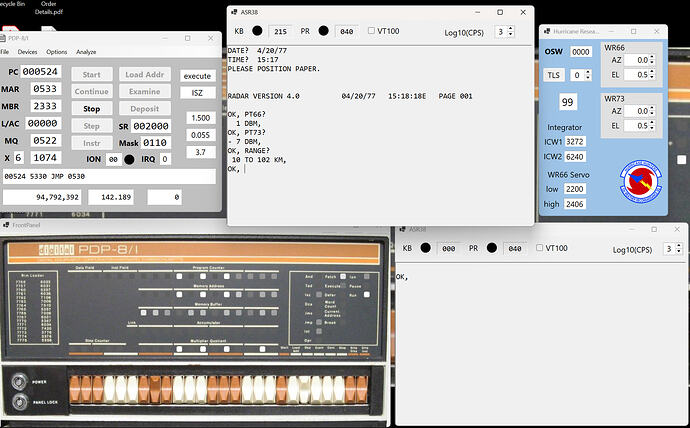Decrease the WR66 EL value

coord(652,77)
